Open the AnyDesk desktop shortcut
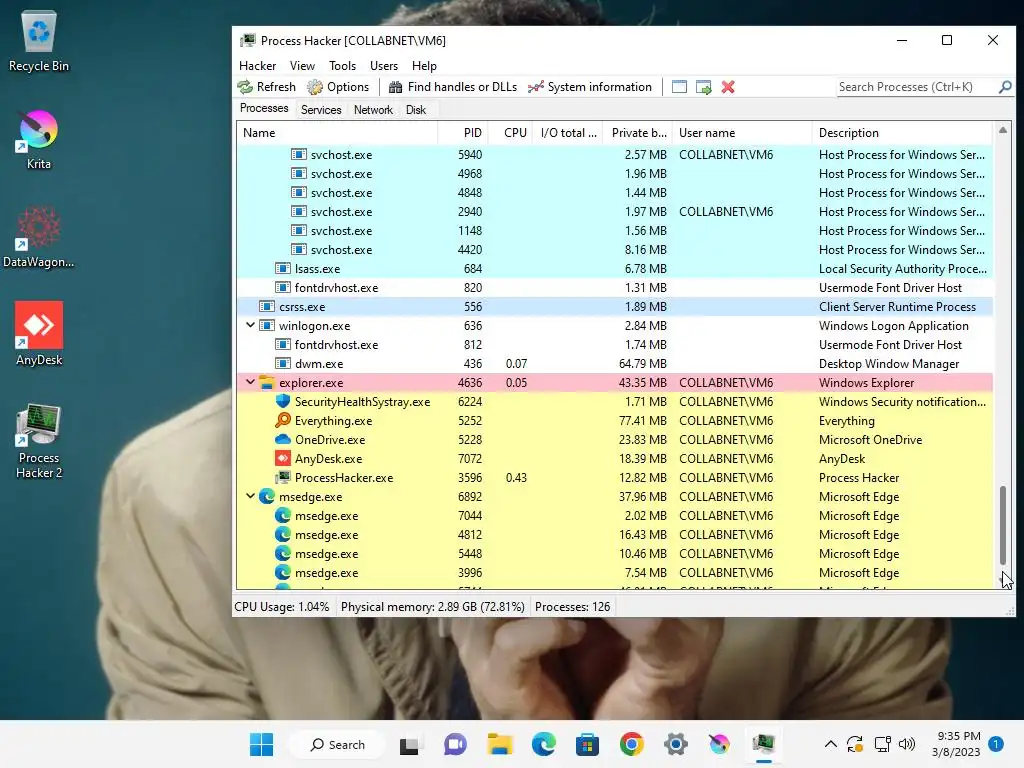Screen dimensions: 1024x768 click(x=39, y=334)
